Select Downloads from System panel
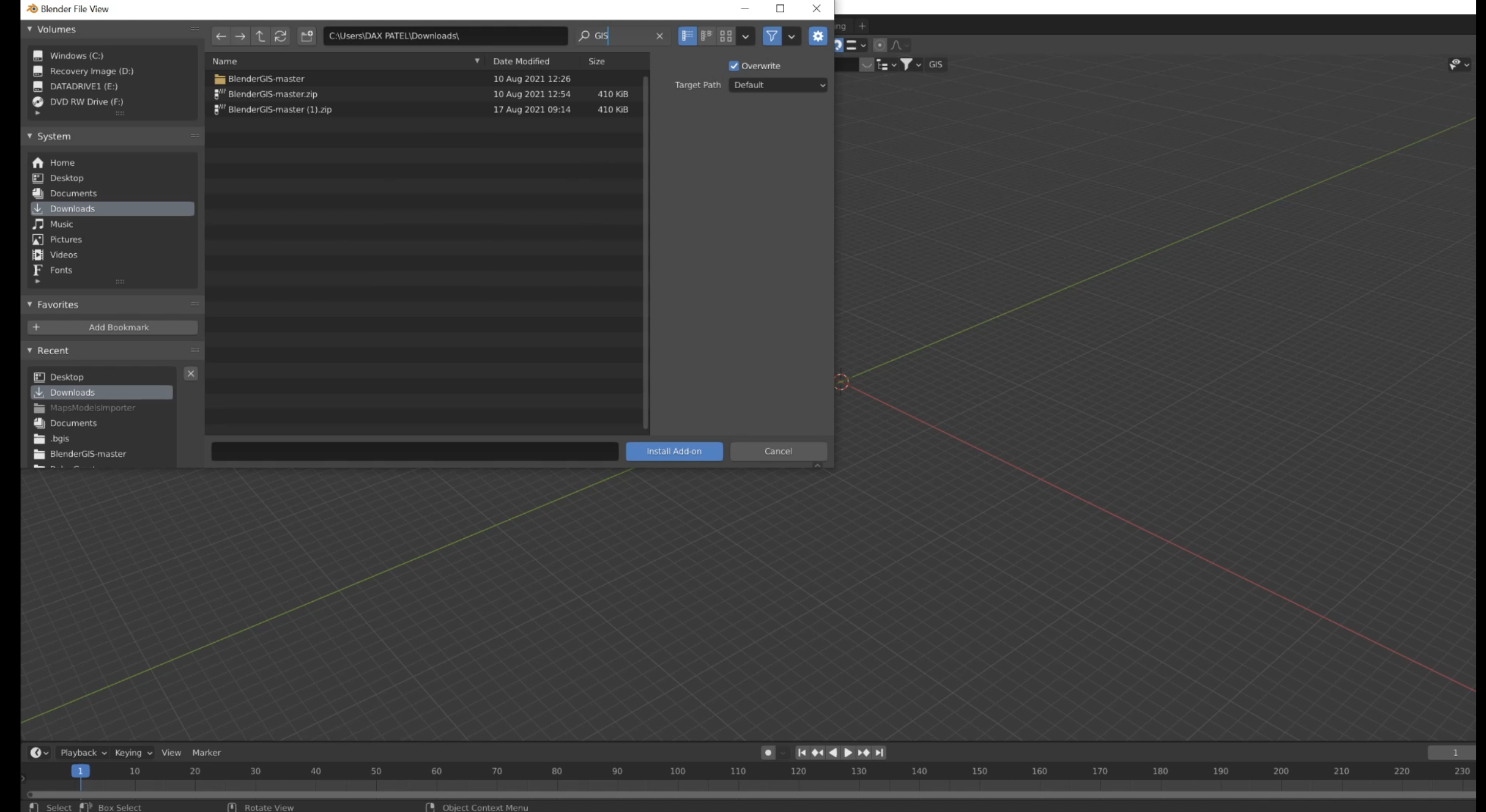Image resolution: width=1486 pixels, height=812 pixels. 72,208
